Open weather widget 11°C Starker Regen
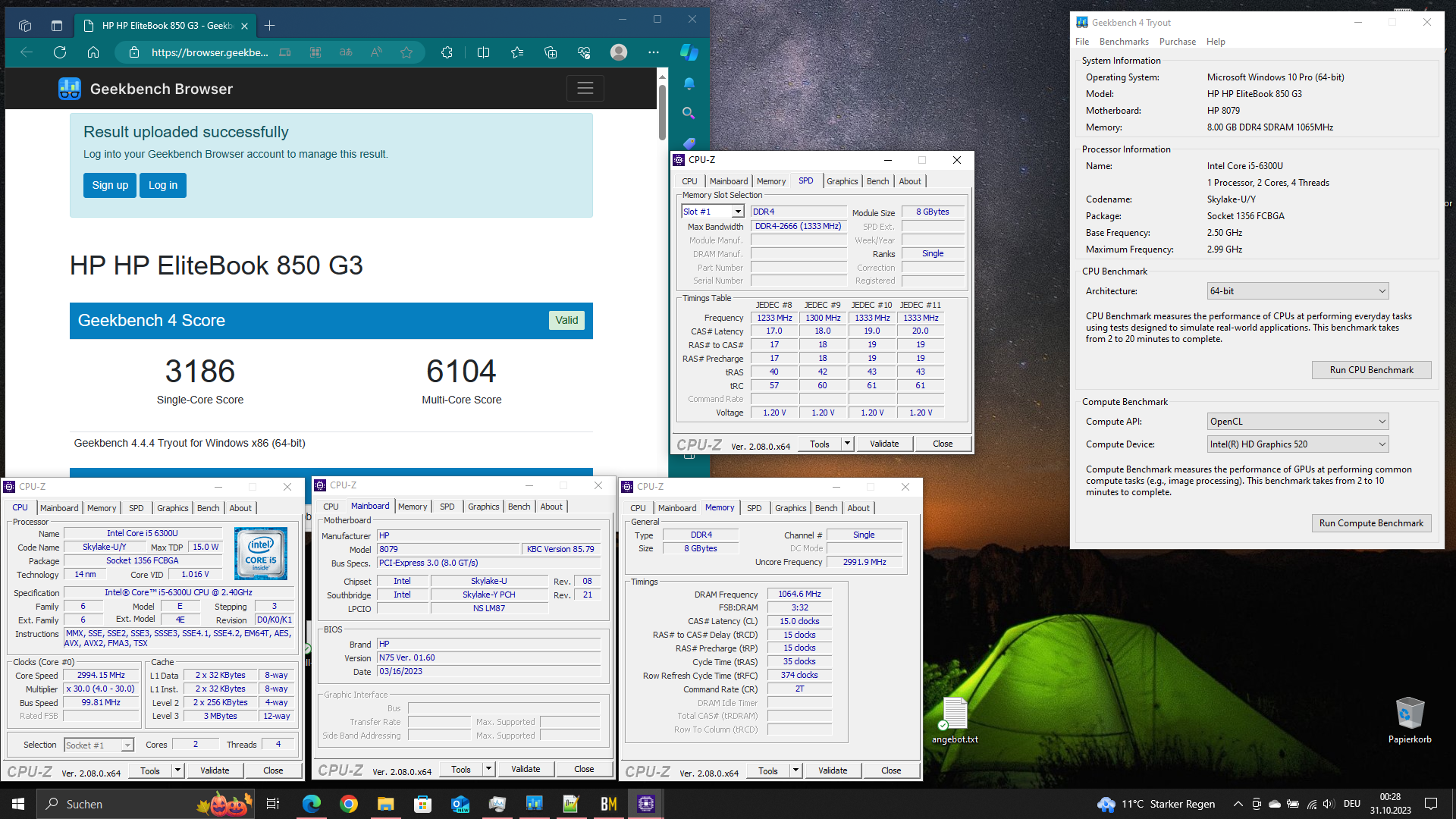 (x=1156, y=804)
